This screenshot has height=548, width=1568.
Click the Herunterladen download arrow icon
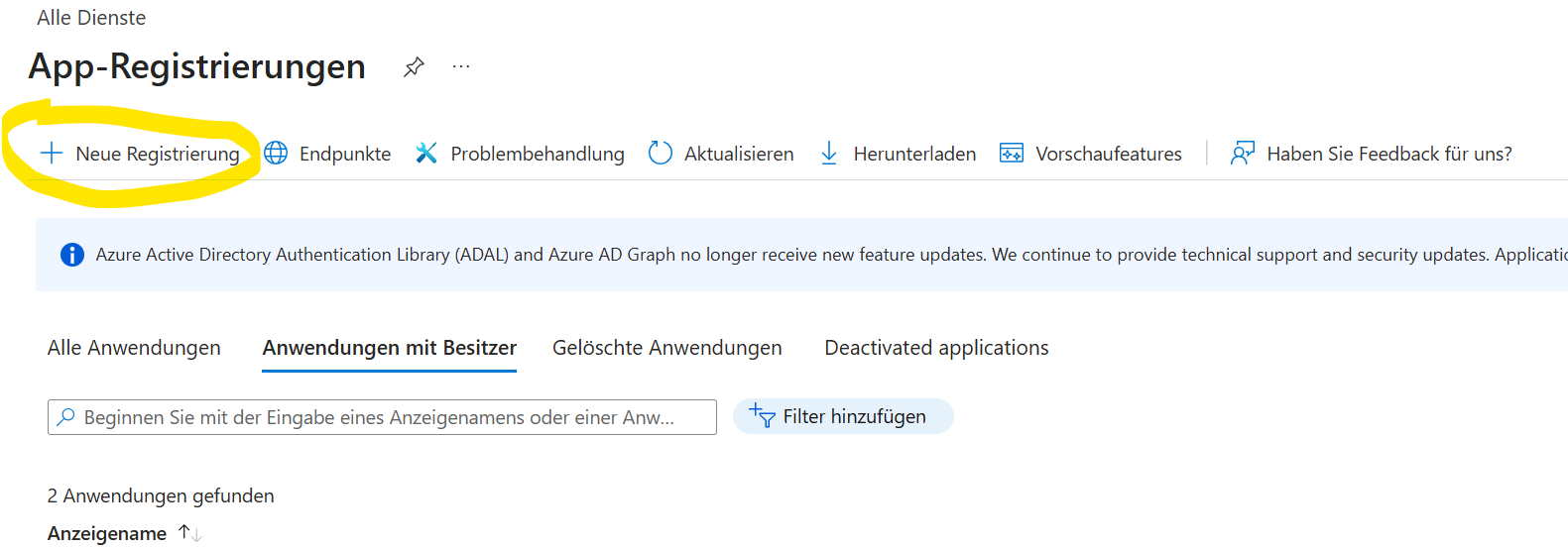(829, 154)
